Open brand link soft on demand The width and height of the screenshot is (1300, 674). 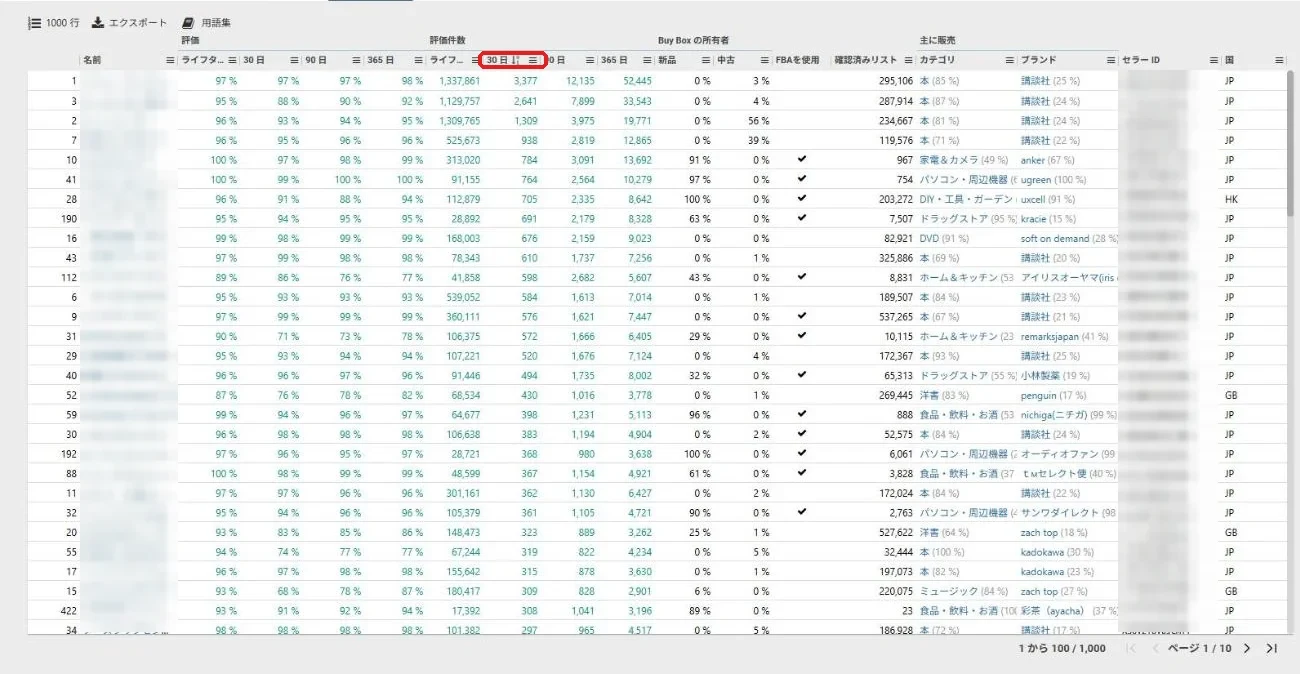1069,239
